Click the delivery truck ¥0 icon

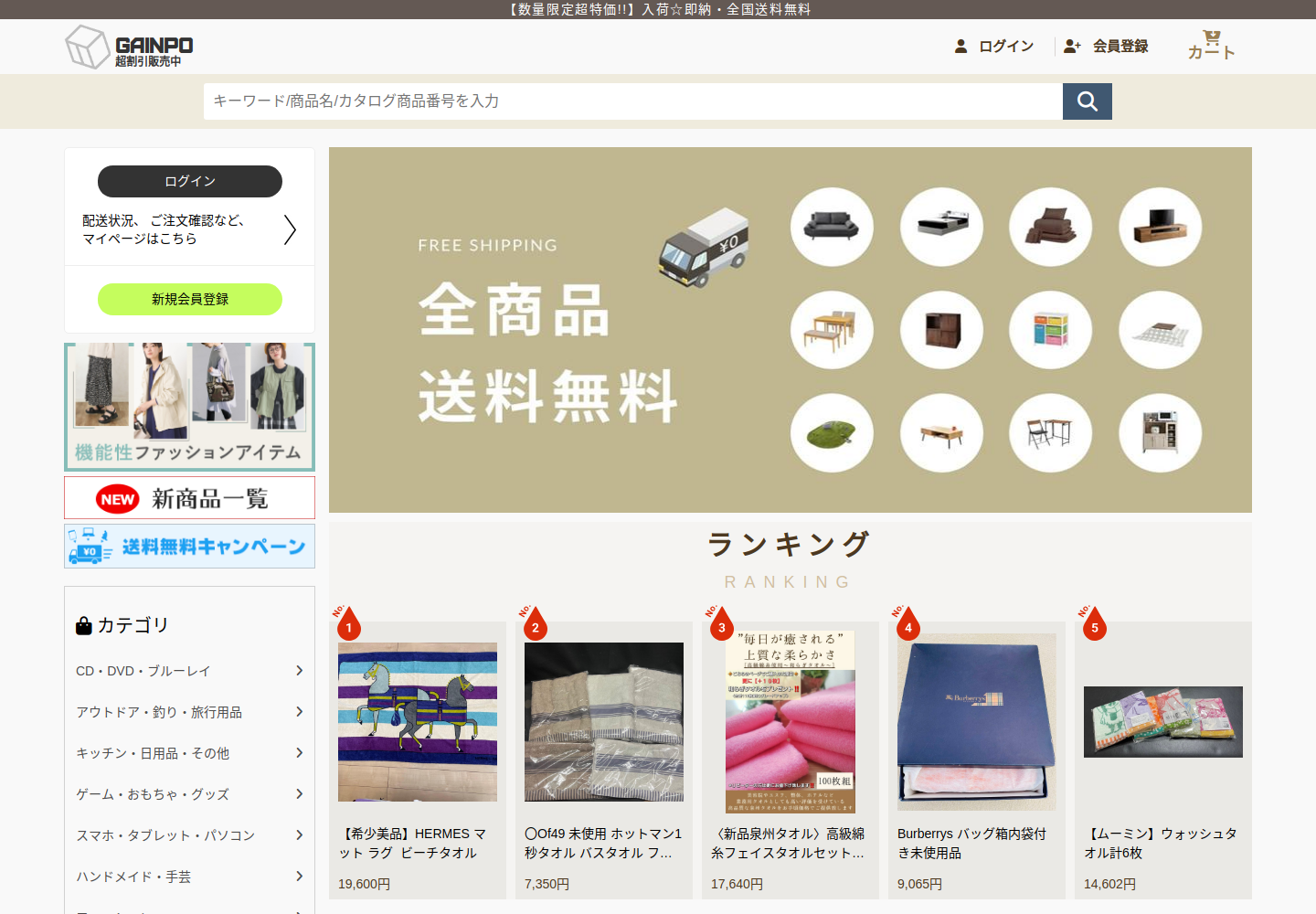[x=704, y=247]
